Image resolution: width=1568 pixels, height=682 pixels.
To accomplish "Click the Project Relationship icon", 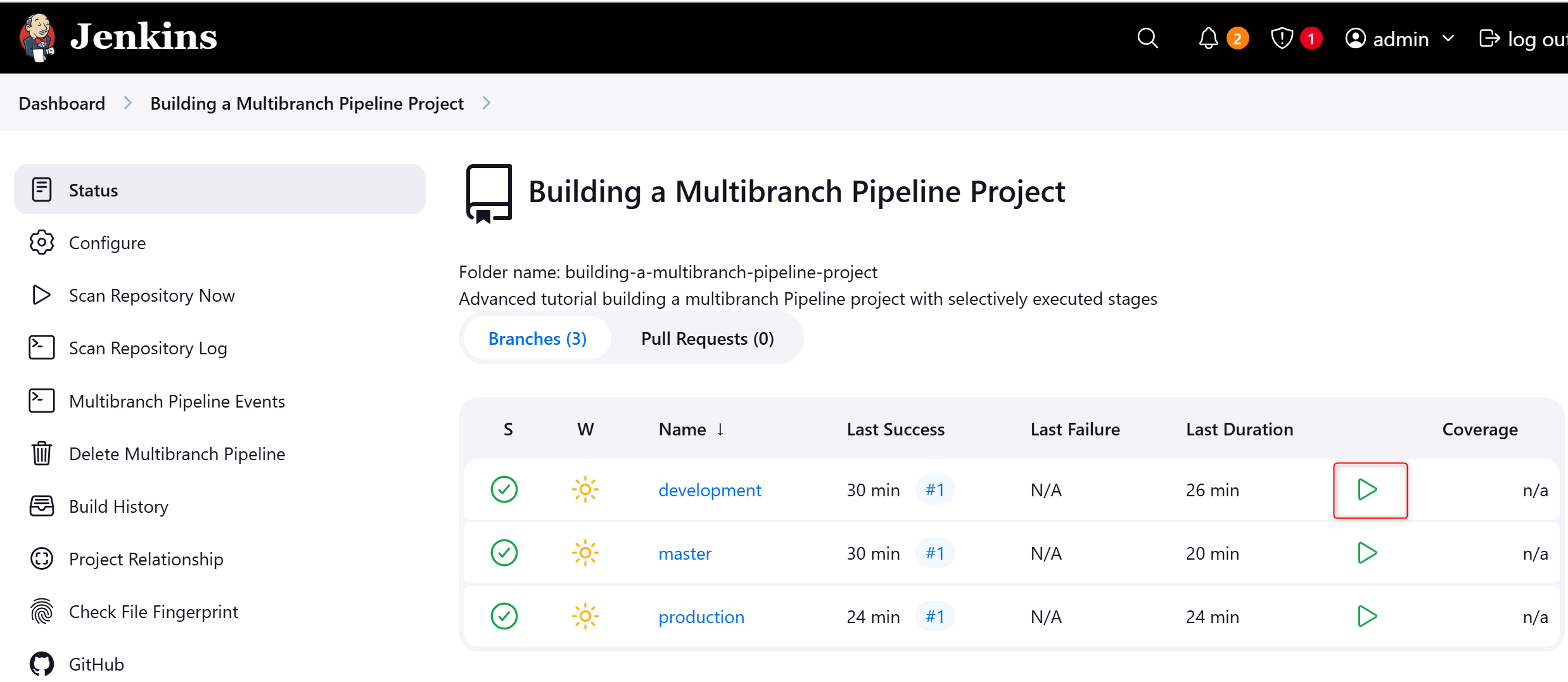I will coord(42,558).
